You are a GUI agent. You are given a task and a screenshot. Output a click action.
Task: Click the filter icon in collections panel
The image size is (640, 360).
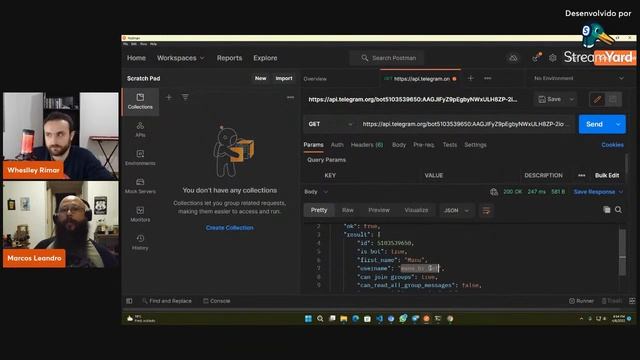(x=185, y=97)
